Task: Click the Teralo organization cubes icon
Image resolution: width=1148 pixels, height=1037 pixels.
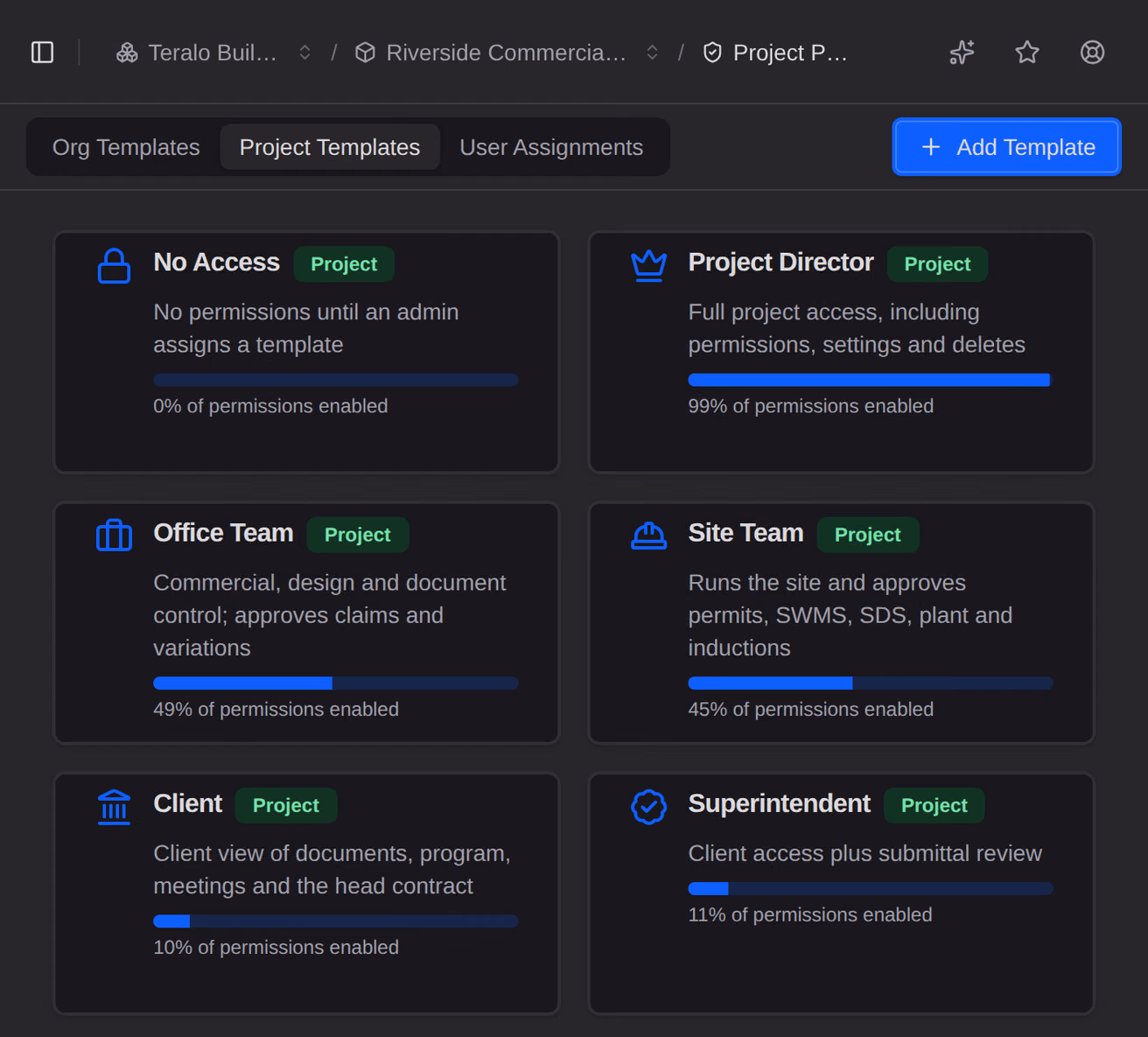Action: [x=127, y=53]
